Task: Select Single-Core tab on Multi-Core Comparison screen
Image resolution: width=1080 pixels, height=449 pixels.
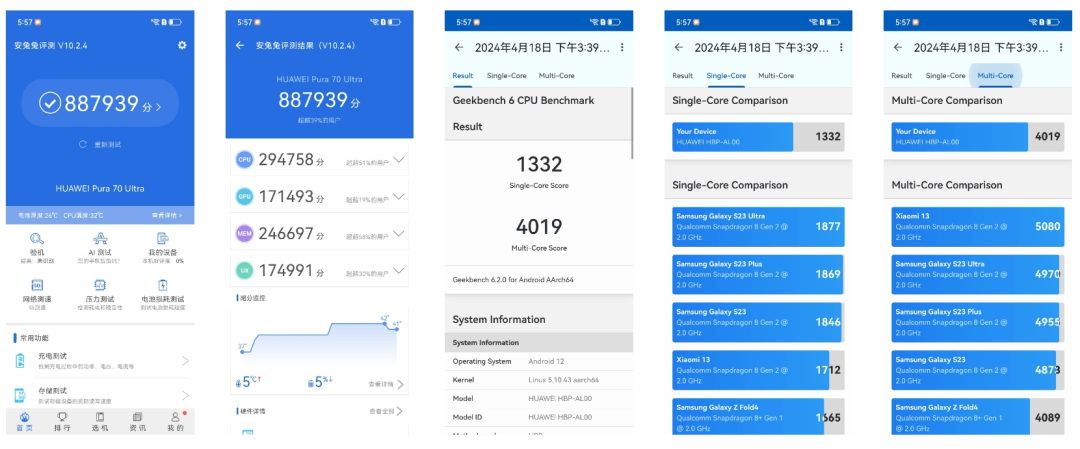Action: [946, 76]
